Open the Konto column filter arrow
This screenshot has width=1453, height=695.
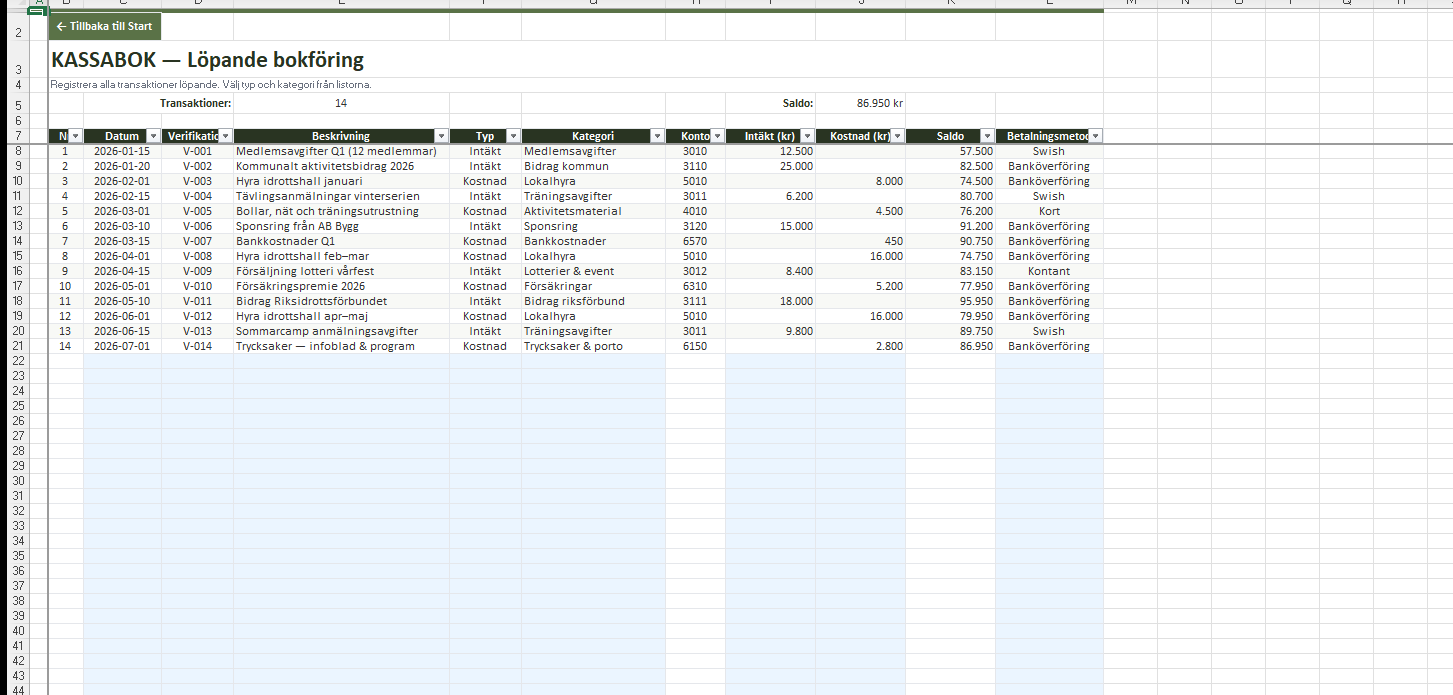click(x=717, y=136)
